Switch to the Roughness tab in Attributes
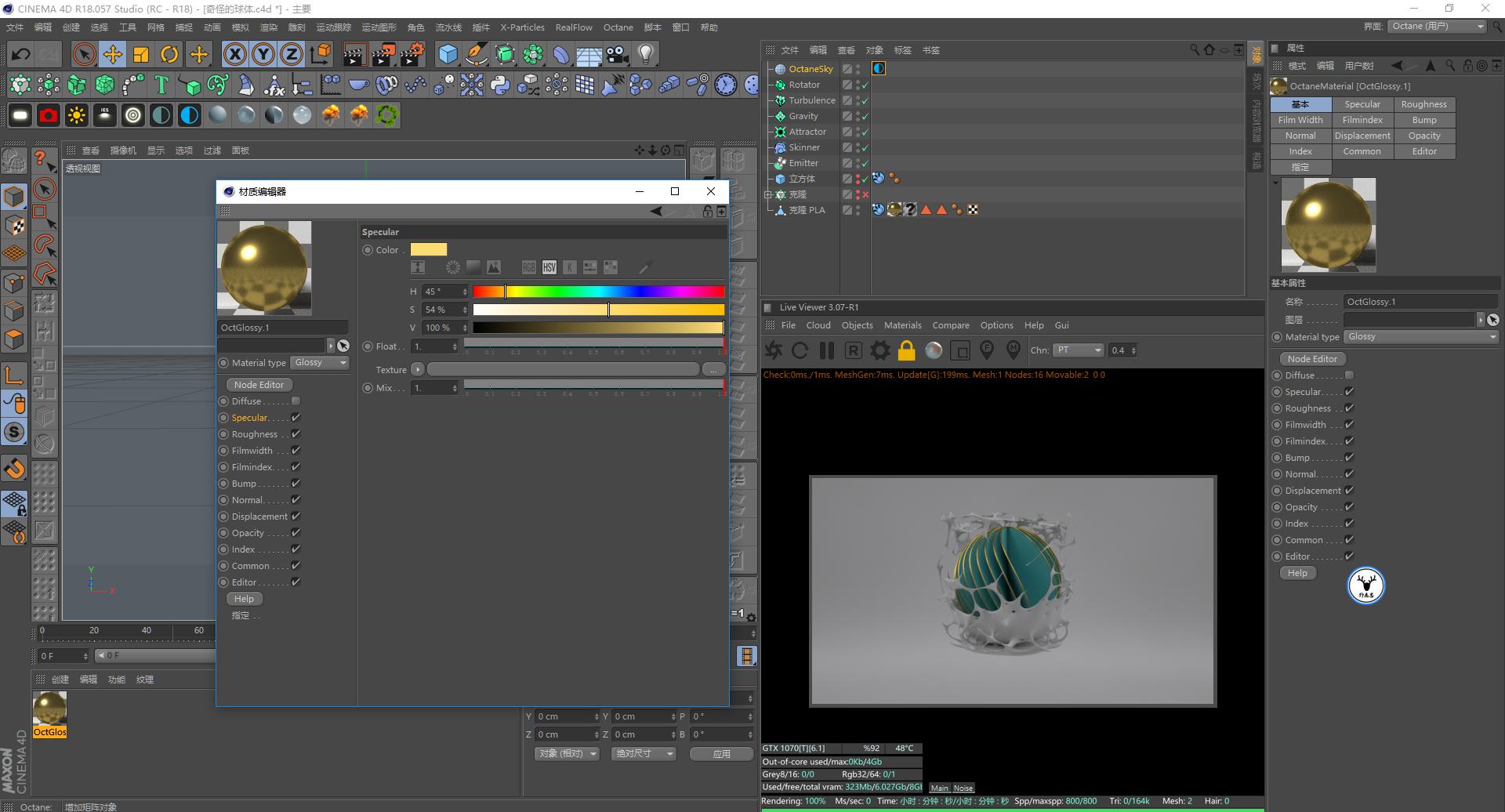The width and height of the screenshot is (1505, 812). point(1424,103)
